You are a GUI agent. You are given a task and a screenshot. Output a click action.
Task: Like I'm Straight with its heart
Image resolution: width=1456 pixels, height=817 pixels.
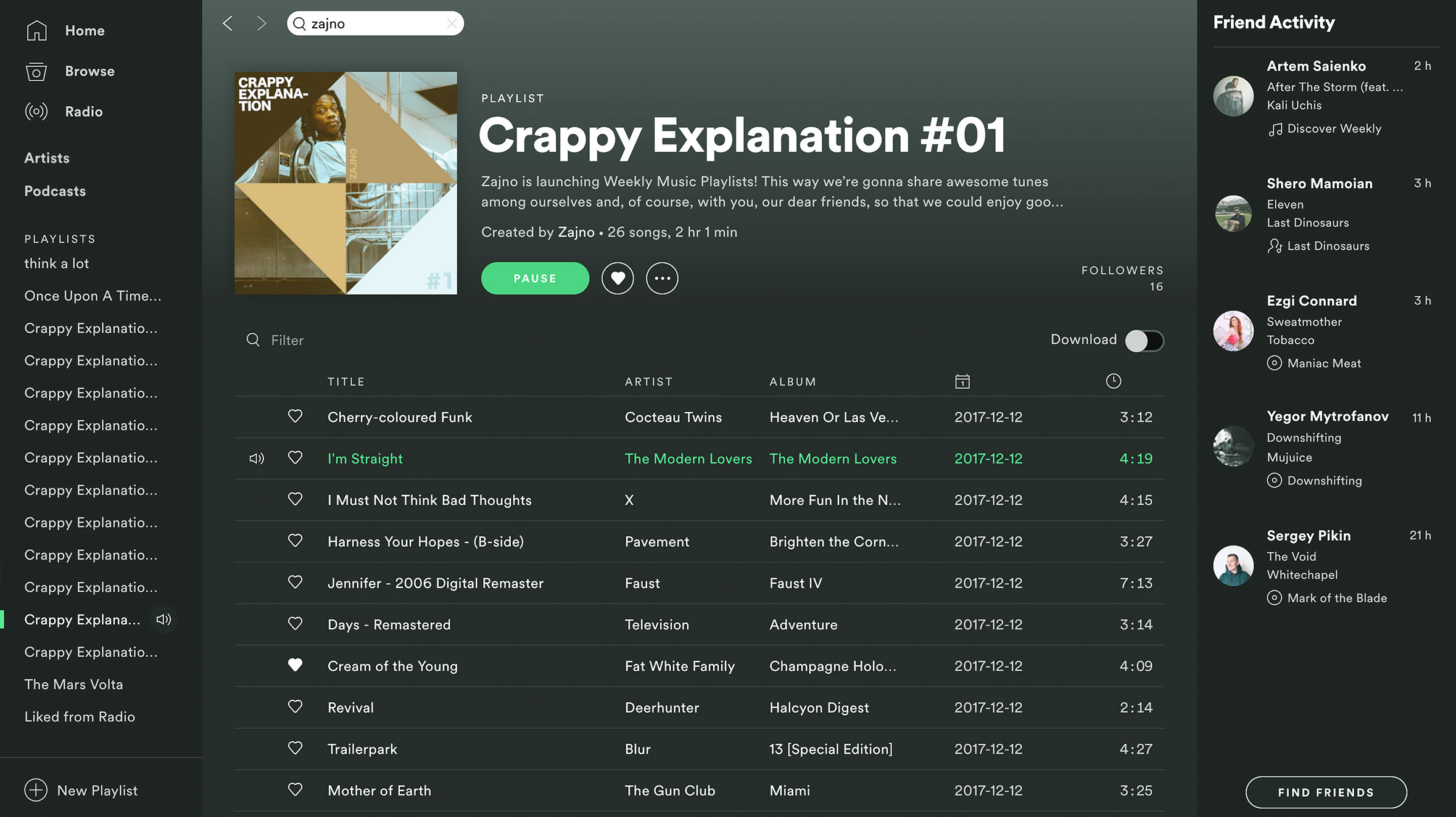click(296, 458)
